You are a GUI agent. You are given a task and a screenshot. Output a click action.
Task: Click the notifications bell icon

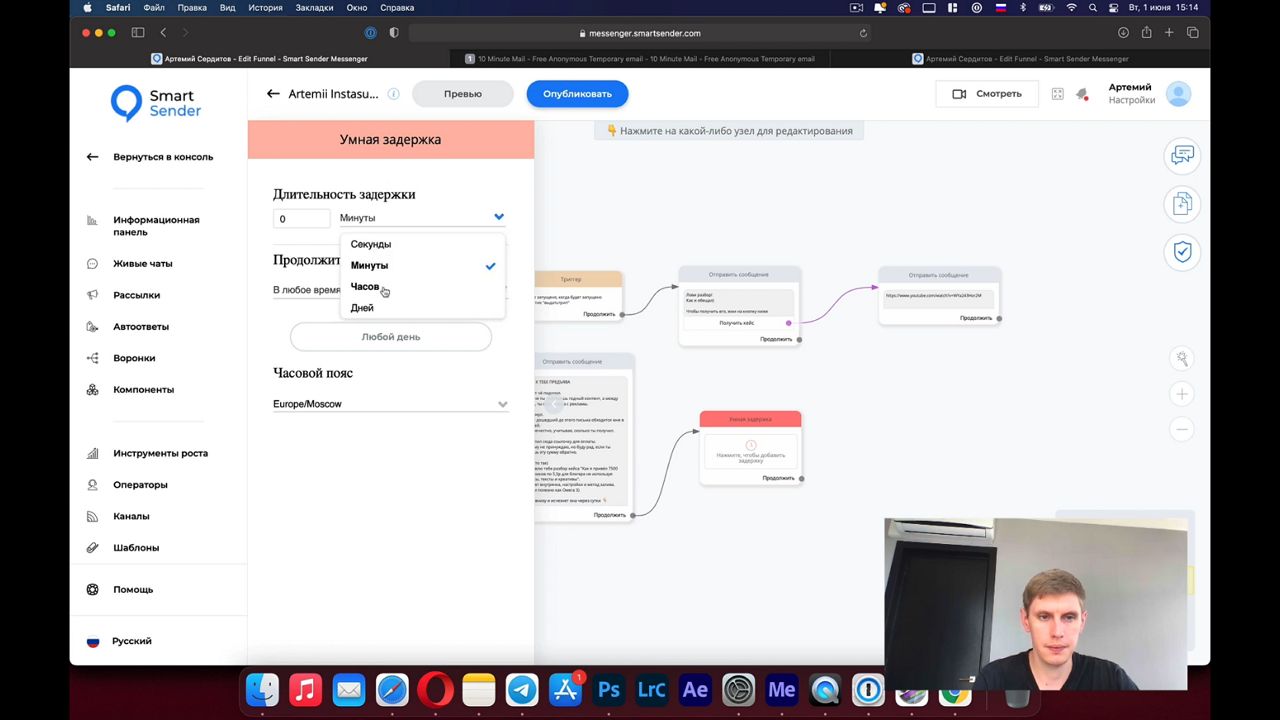click(x=1081, y=94)
